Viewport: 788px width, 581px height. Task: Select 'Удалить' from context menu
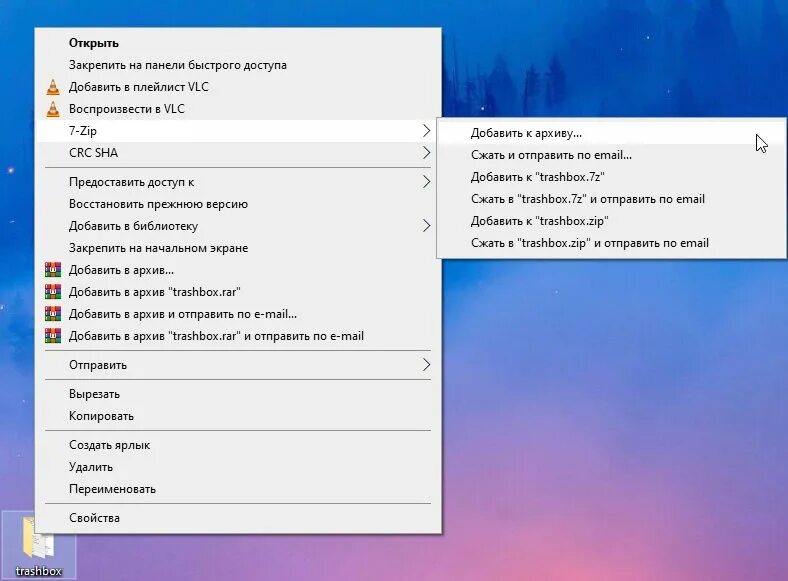tap(238, 467)
